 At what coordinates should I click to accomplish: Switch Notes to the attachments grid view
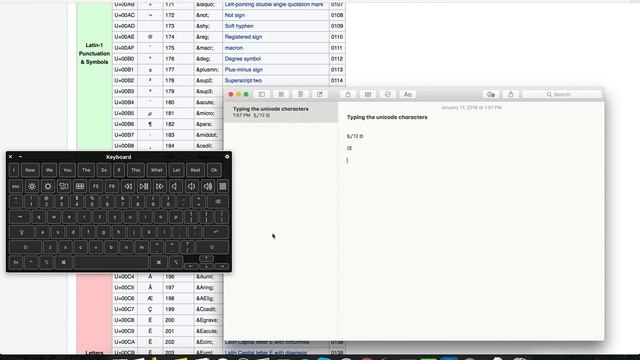281,94
